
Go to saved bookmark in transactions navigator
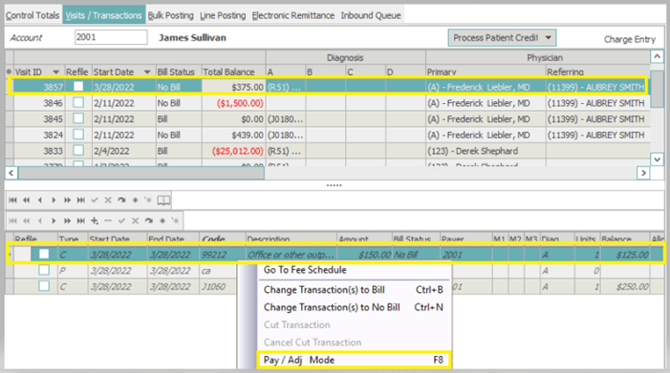click(x=175, y=221)
